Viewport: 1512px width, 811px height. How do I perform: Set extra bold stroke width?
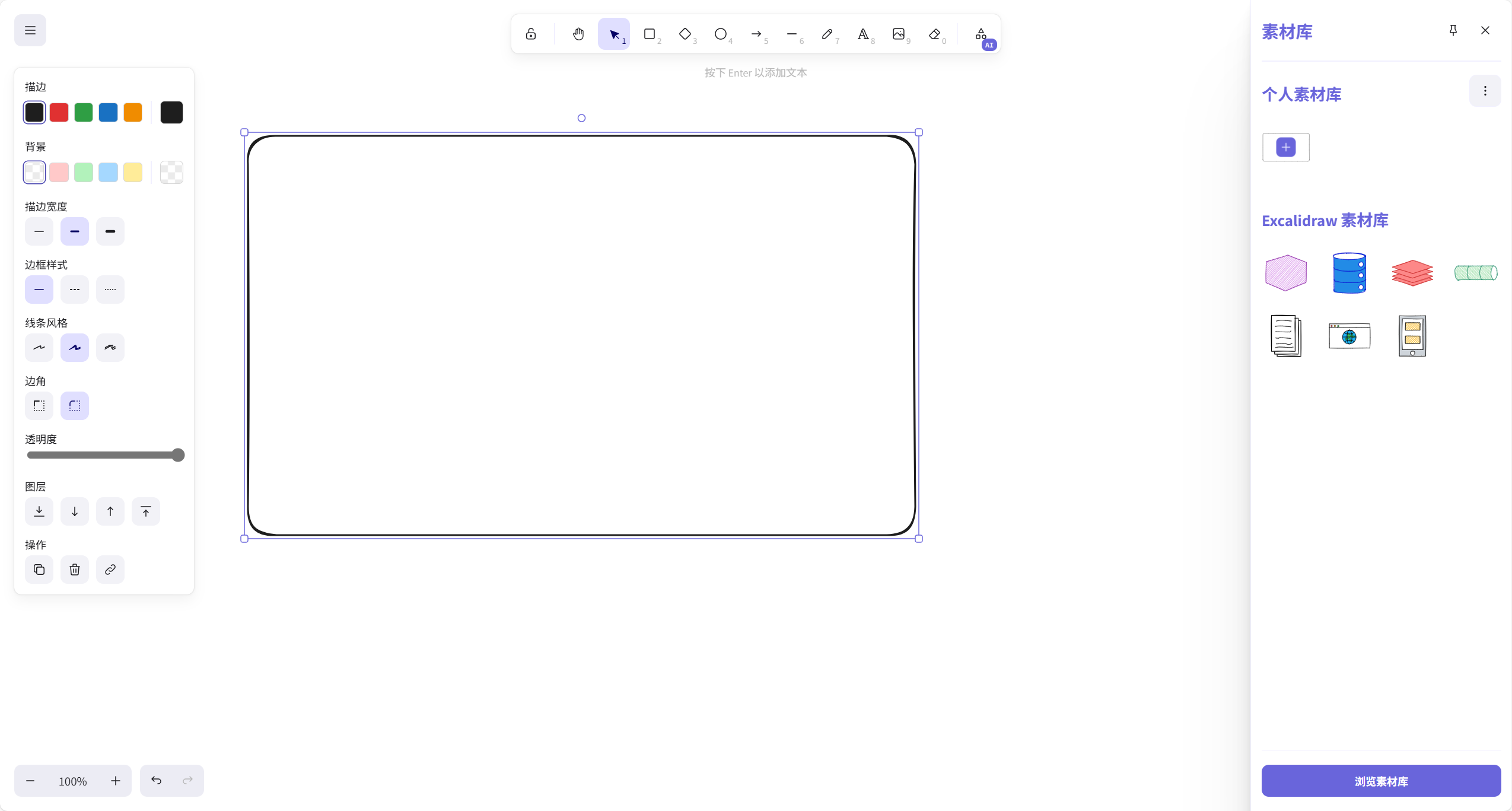pos(110,231)
